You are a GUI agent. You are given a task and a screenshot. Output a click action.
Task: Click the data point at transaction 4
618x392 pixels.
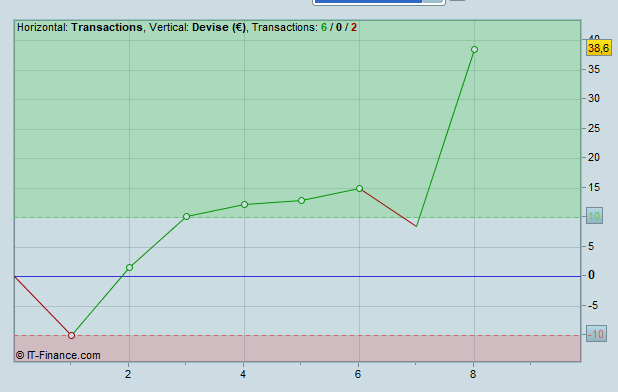coord(244,204)
